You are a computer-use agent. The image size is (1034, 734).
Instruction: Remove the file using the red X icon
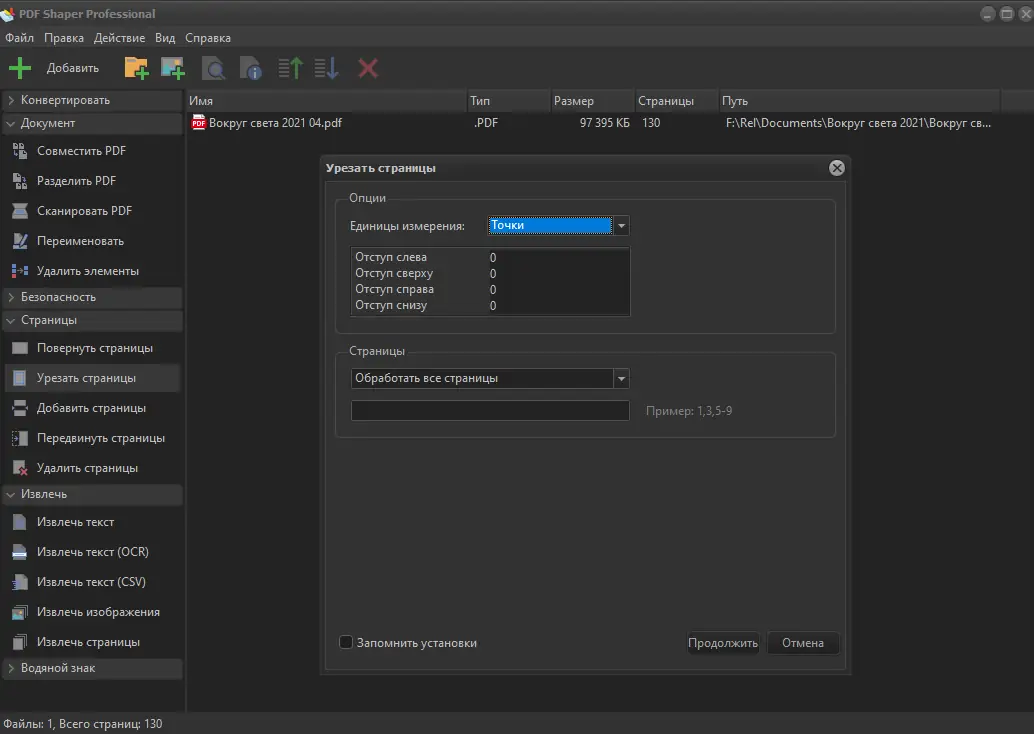click(x=367, y=67)
